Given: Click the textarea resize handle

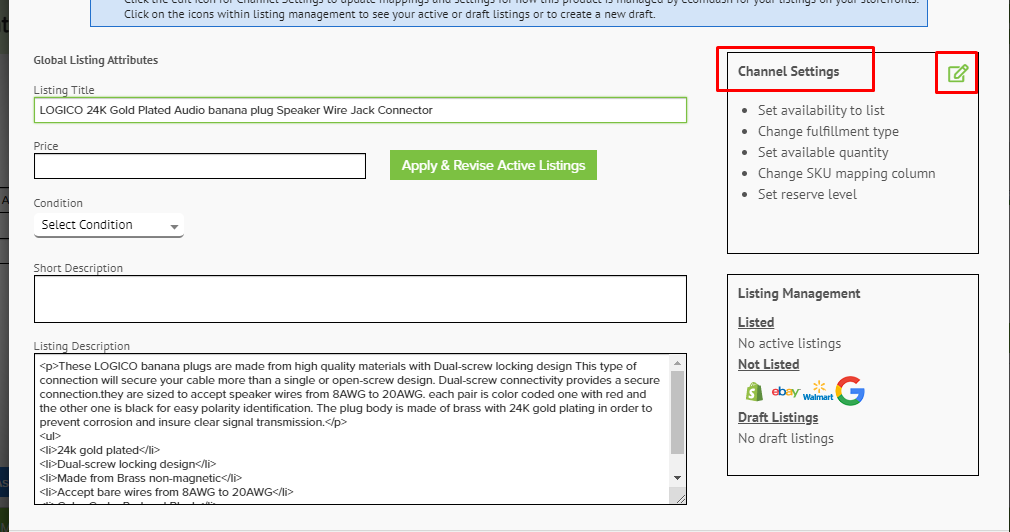Looking at the screenshot, I should click(680, 497).
